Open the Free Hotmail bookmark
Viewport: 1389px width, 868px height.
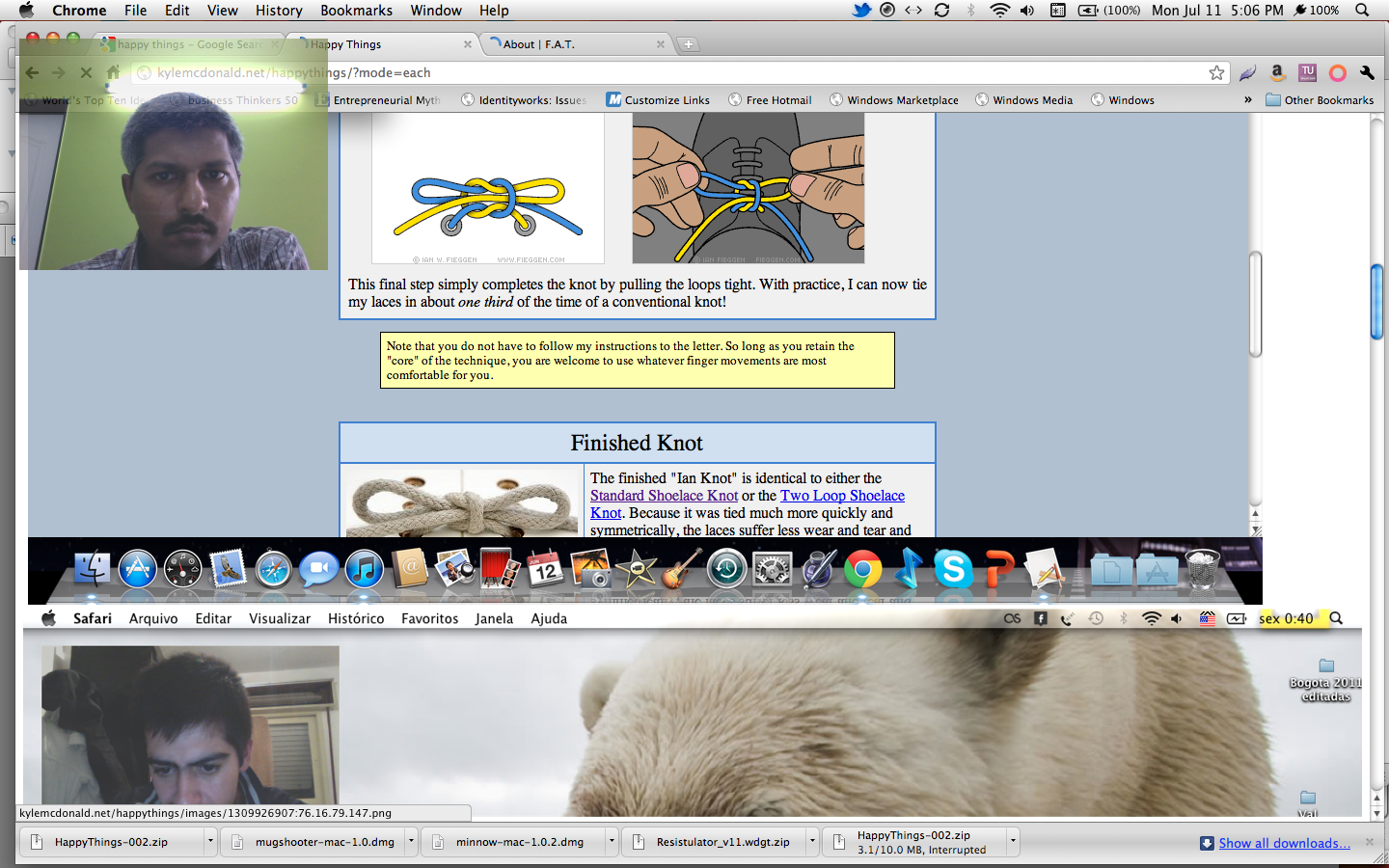click(x=770, y=99)
